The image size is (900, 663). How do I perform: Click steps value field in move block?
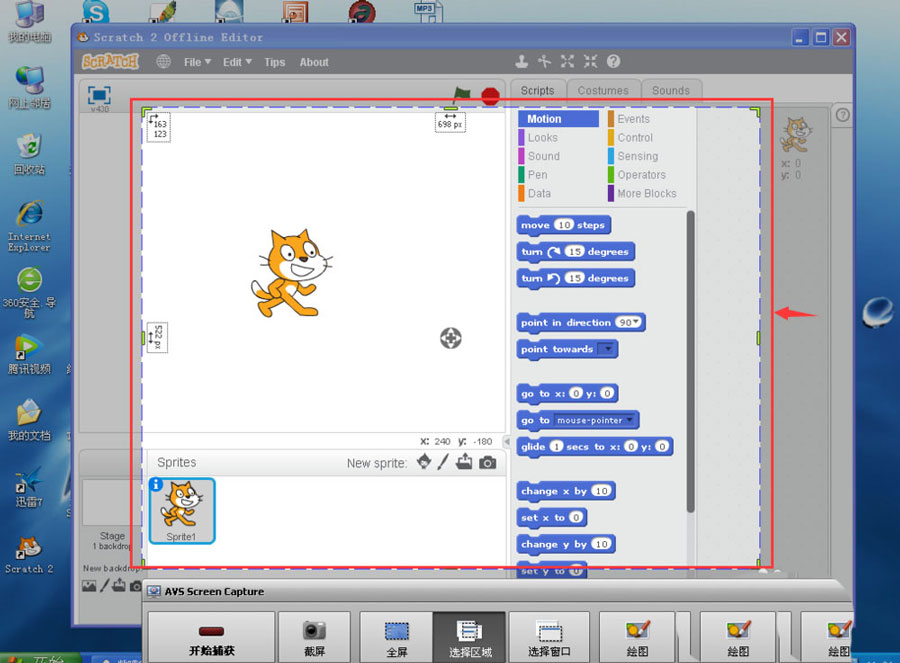tap(564, 225)
